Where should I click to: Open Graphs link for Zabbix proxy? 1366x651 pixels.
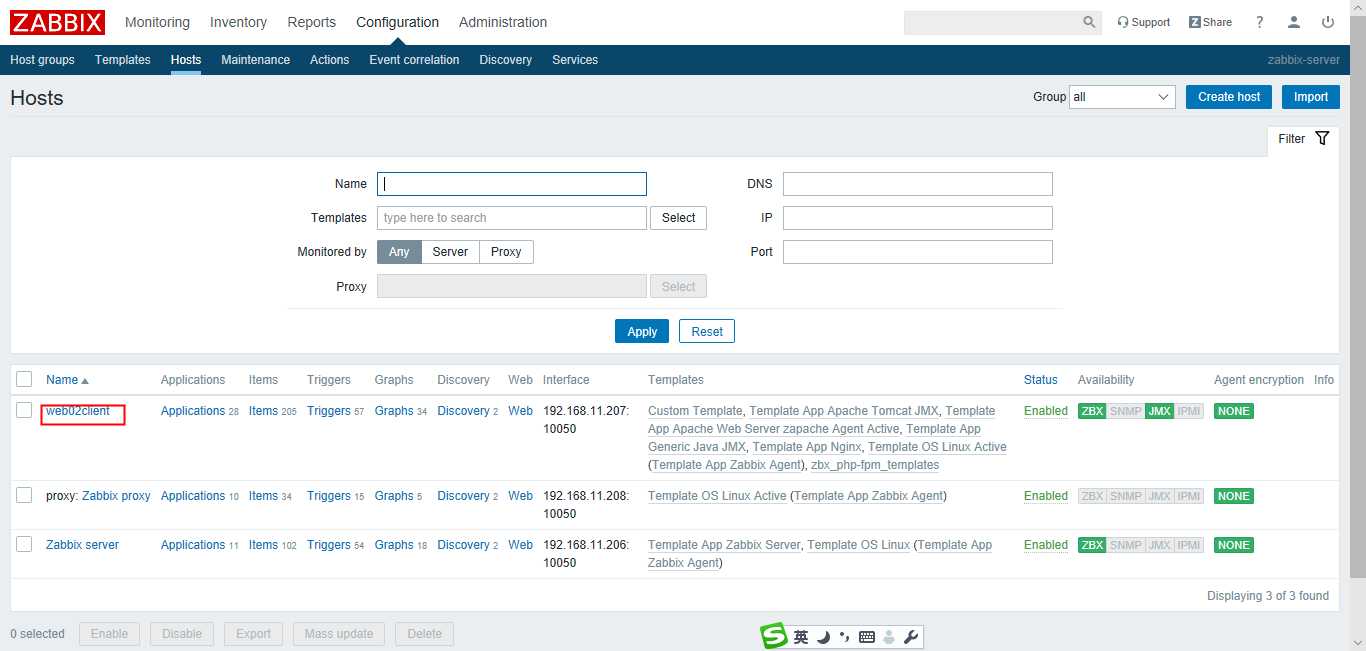pos(394,496)
